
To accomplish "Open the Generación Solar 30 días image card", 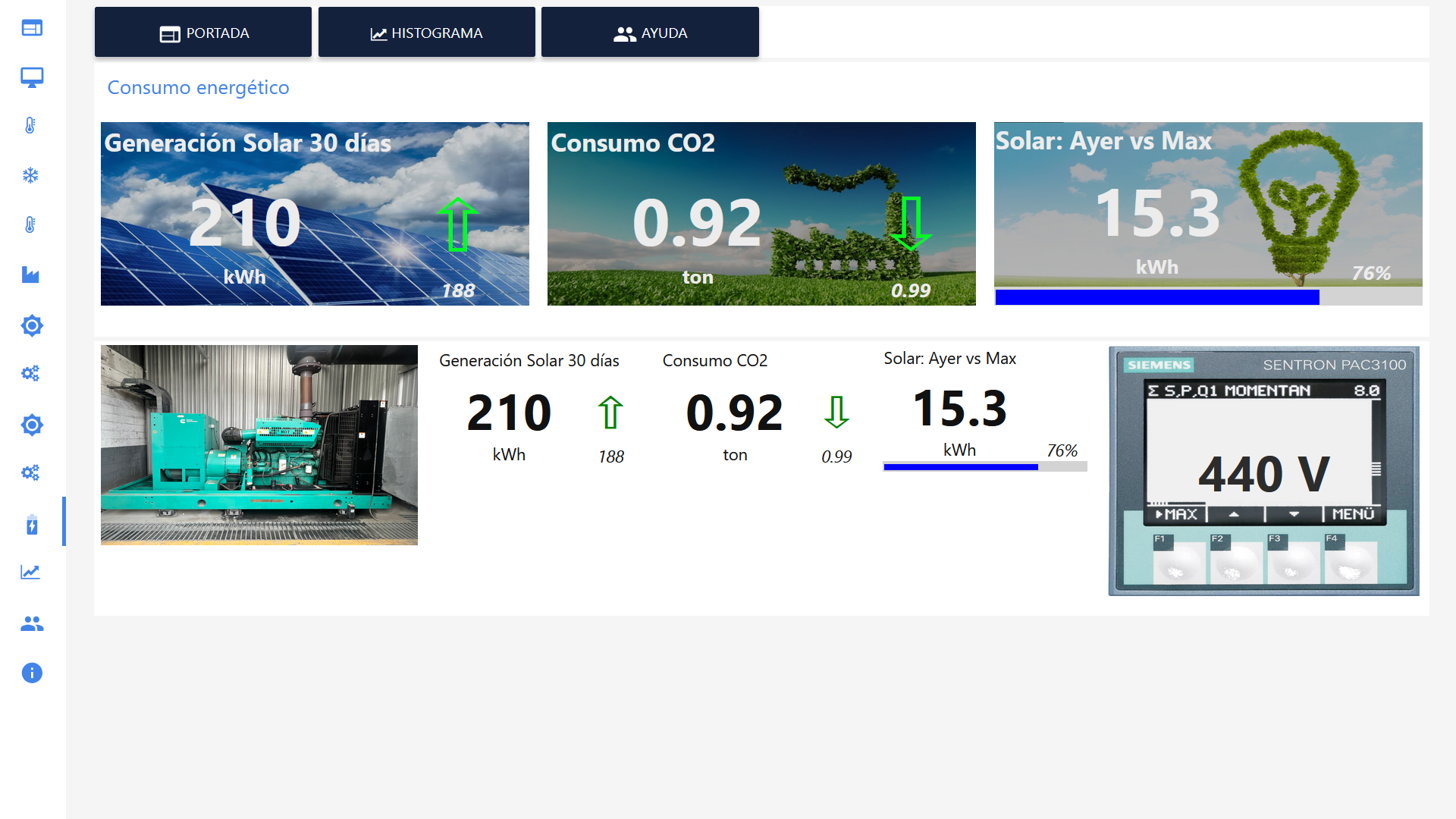I will point(315,214).
